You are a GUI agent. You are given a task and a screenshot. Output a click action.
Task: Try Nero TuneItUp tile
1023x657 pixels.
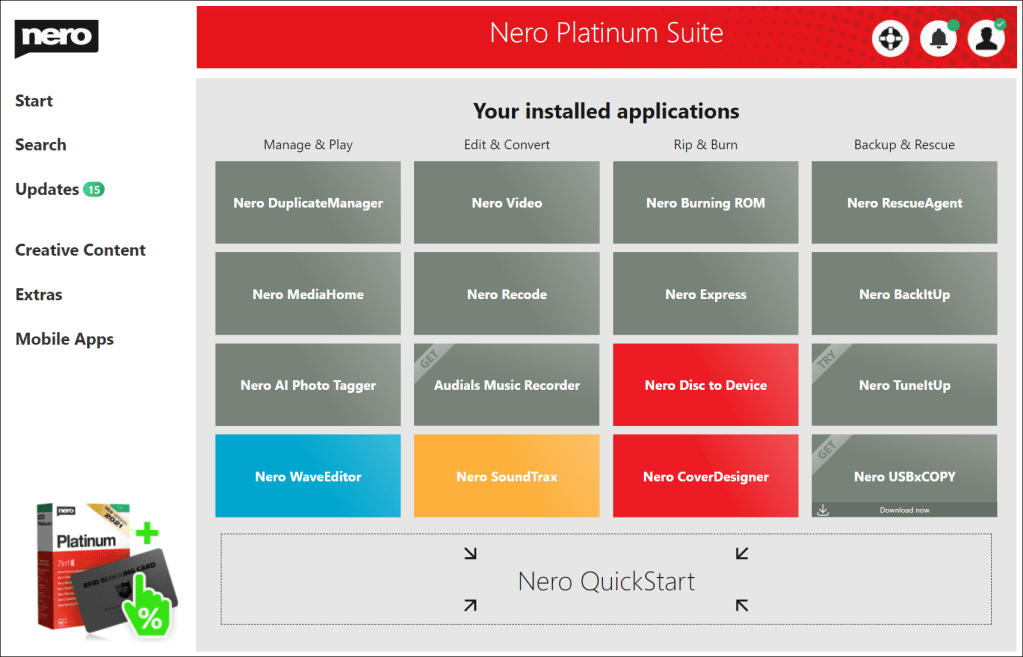(904, 385)
